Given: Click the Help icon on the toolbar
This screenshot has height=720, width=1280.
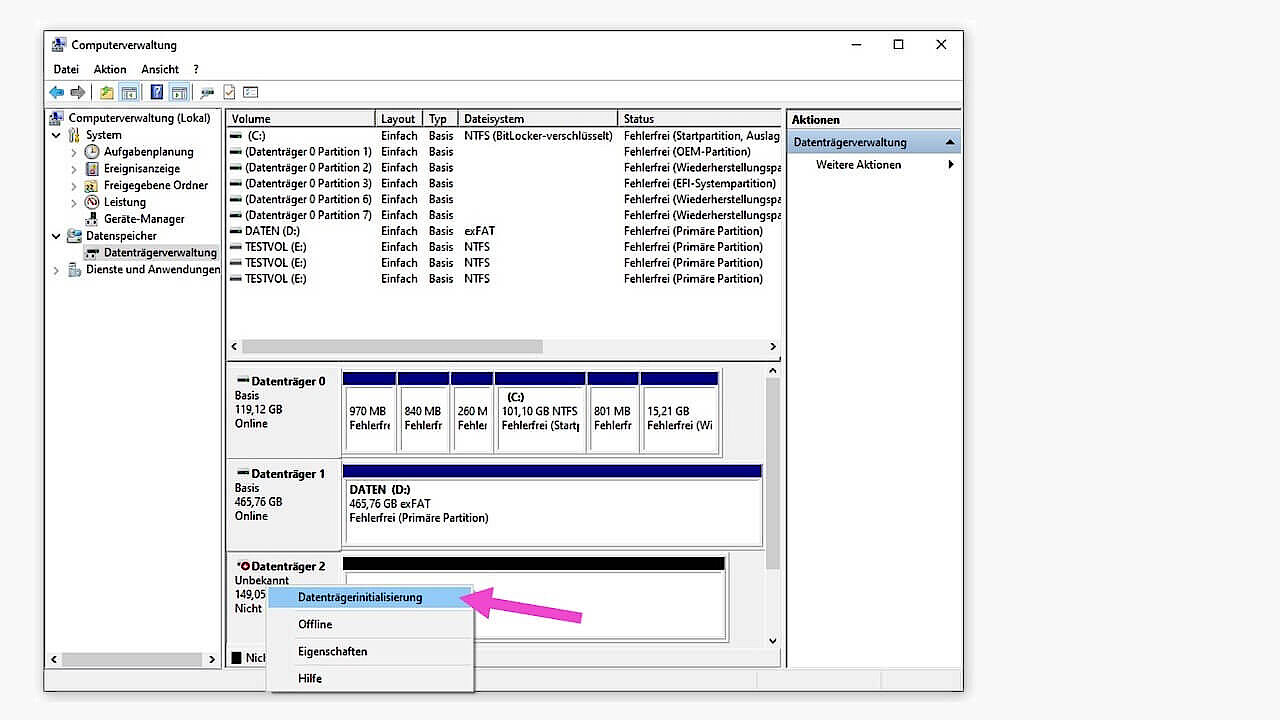Looking at the screenshot, I should pos(156,92).
